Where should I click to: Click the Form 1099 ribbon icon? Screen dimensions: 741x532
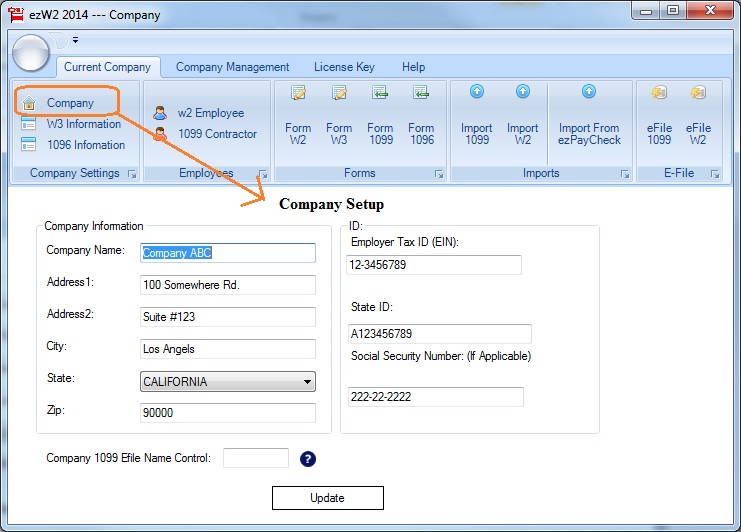pyautogui.click(x=380, y=93)
